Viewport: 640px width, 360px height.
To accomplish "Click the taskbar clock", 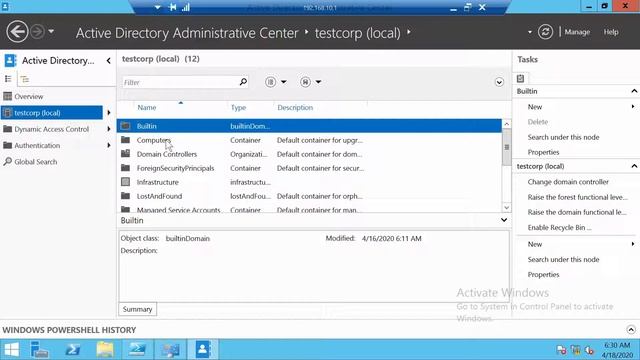I will (x=617, y=350).
